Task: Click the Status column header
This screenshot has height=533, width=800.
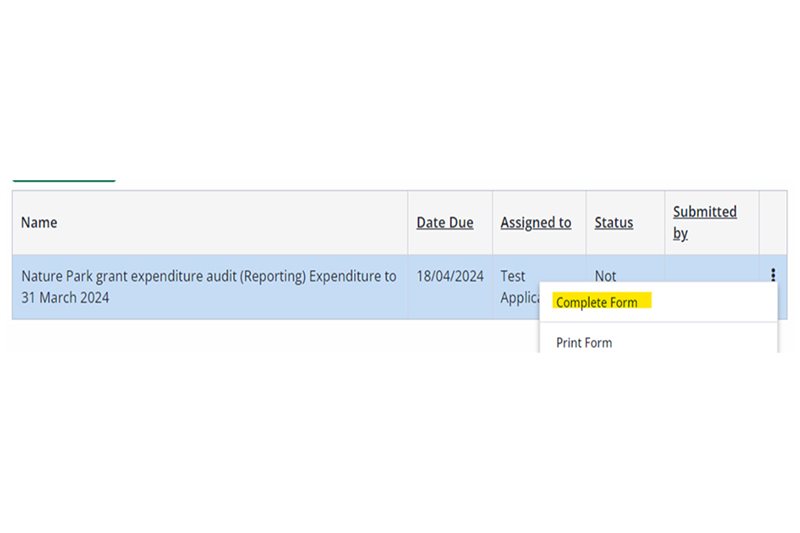Action: tap(614, 223)
